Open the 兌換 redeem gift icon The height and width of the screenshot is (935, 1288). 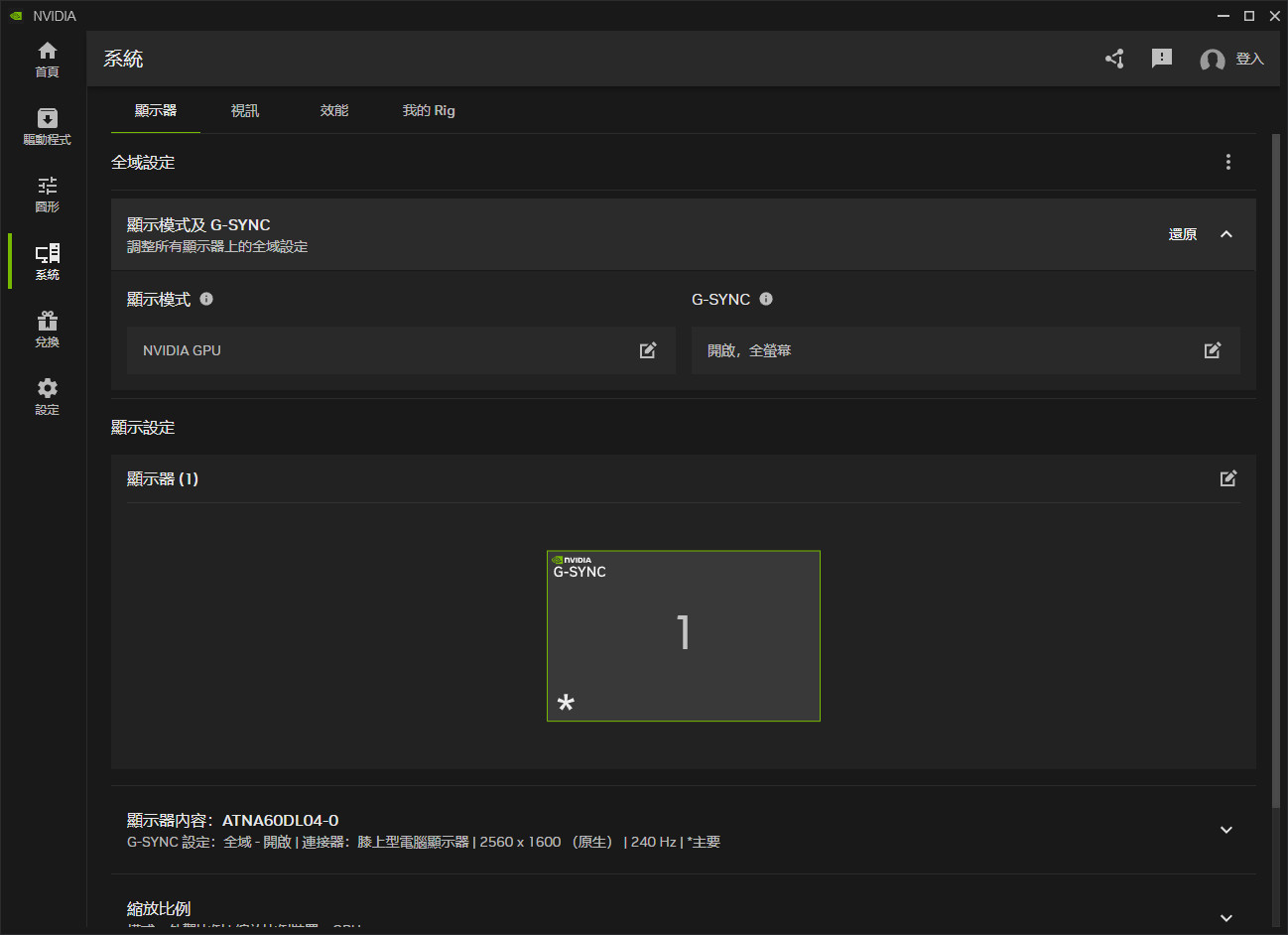coord(47,330)
